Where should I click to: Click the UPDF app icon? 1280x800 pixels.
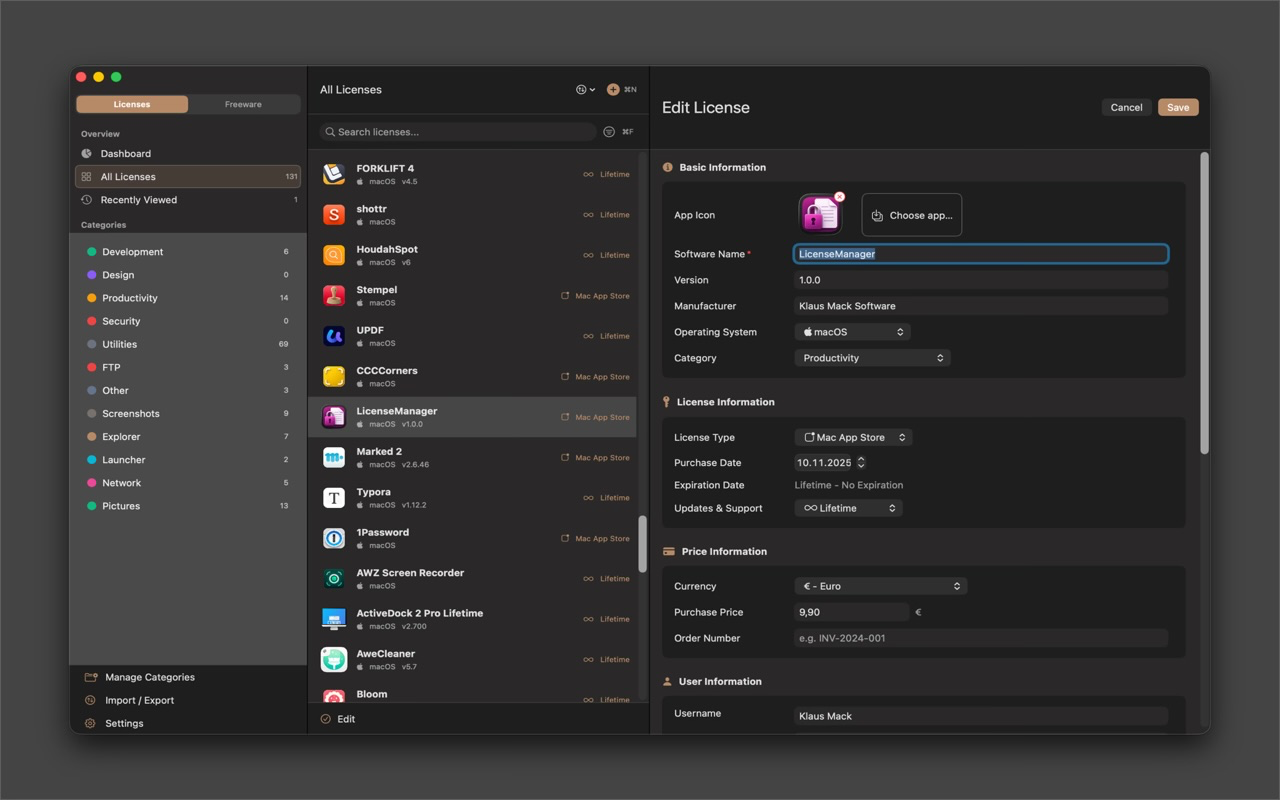click(334, 336)
